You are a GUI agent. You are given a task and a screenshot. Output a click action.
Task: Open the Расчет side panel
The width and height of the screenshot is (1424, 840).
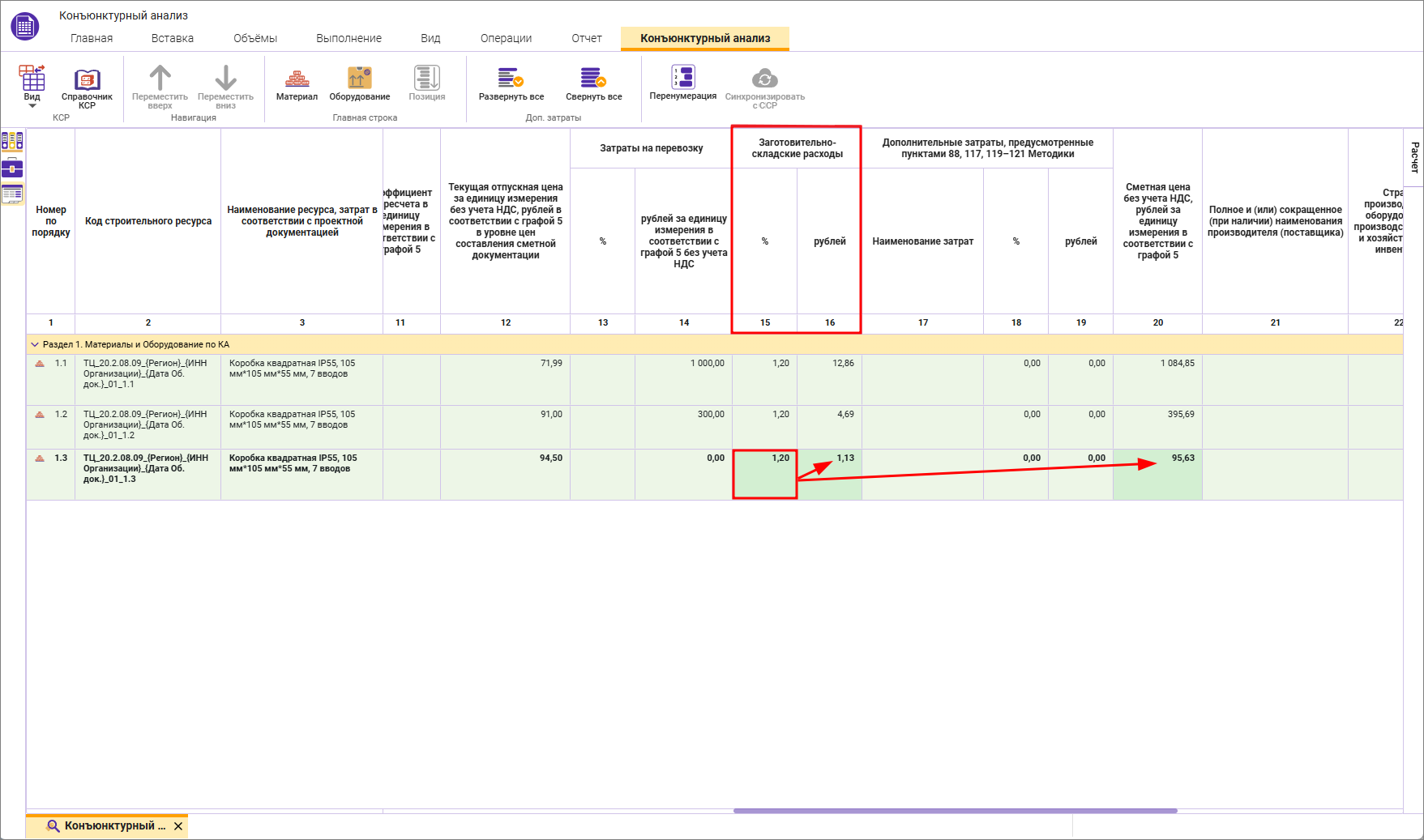(1414, 157)
